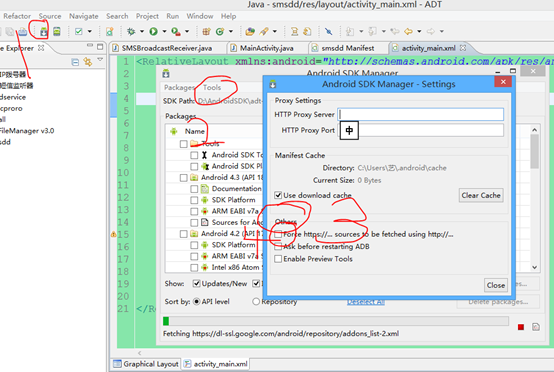Enable Ask before restarting ADB
The image size is (554, 372).
278,247
